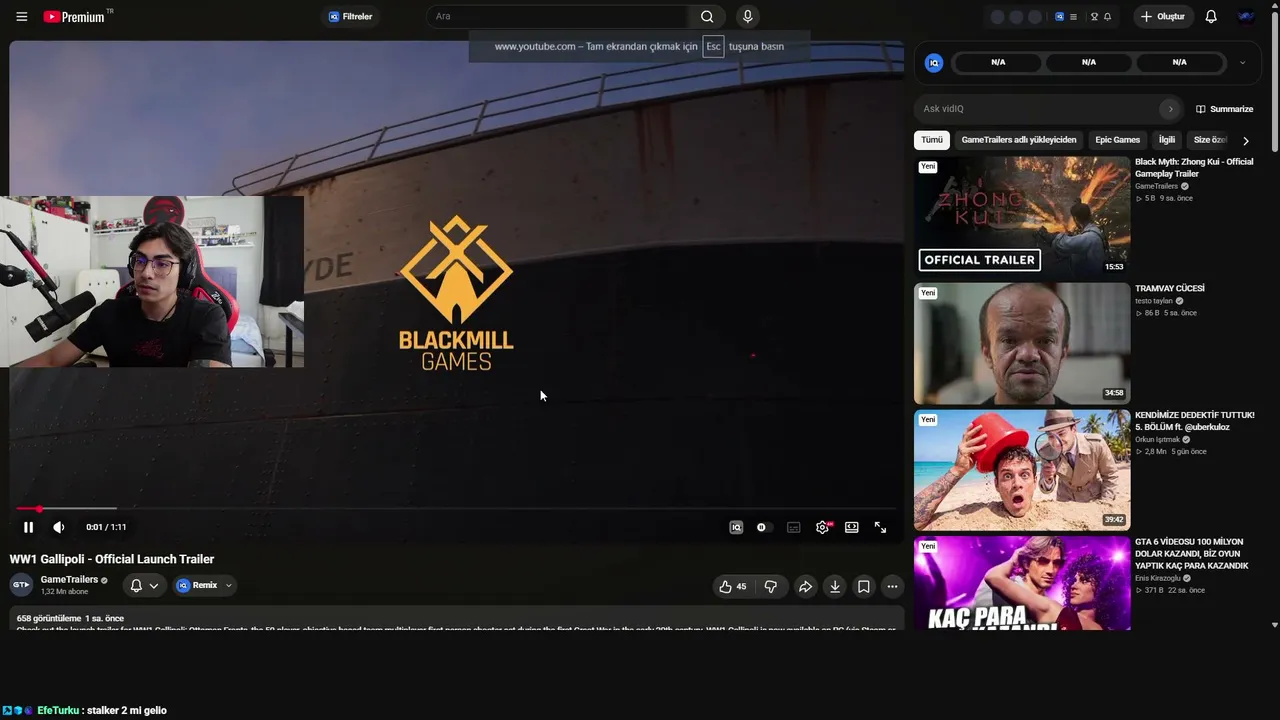Expand the video description box
1280x720 pixels.
[x=457, y=619]
